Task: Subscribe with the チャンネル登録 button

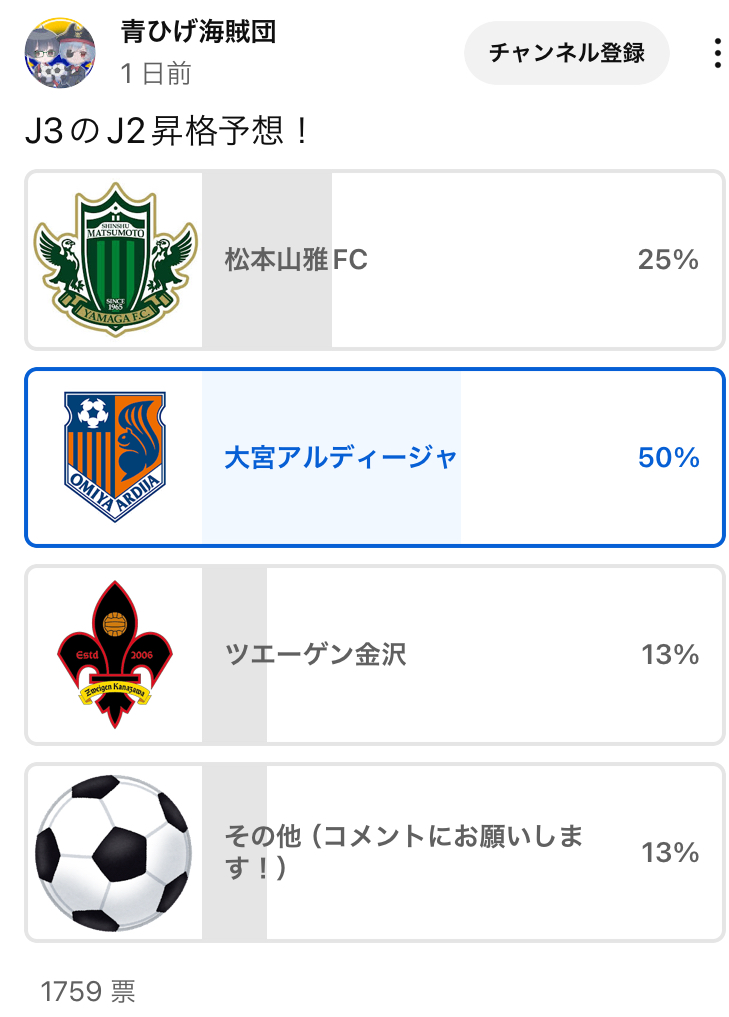Action: click(566, 53)
